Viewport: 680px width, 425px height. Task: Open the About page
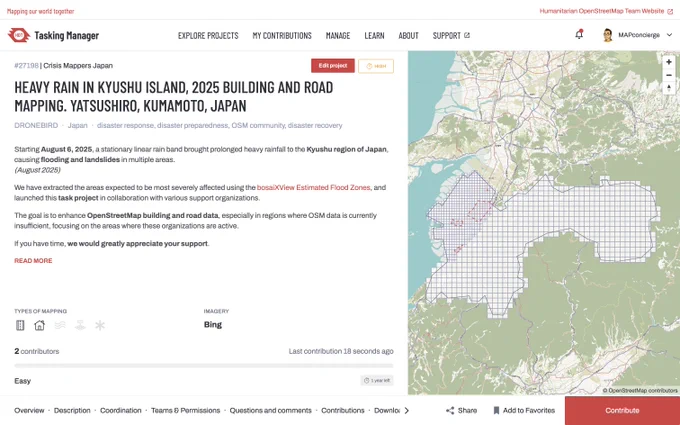tap(409, 36)
